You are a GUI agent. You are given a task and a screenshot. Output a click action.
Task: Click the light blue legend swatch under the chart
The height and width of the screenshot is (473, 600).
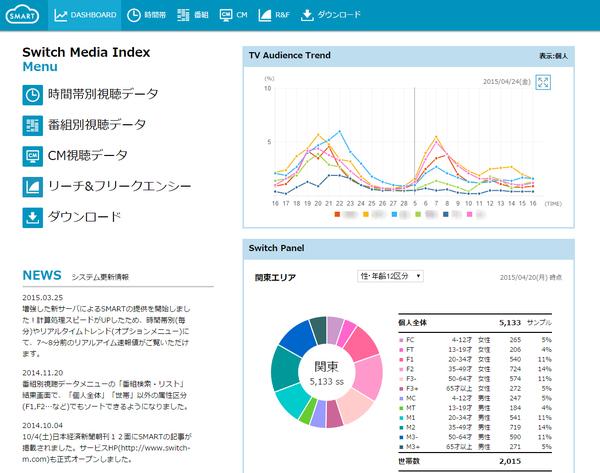tap(394, 214)
